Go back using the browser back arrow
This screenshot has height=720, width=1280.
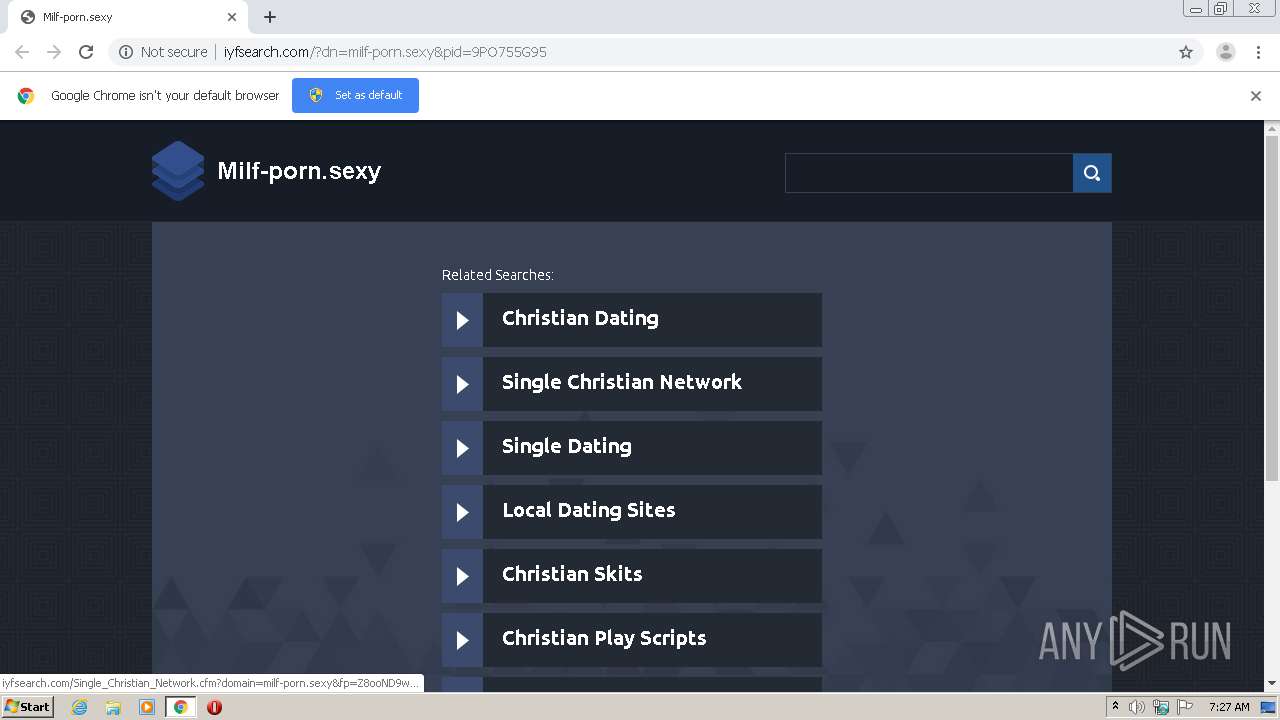[22, 52]
